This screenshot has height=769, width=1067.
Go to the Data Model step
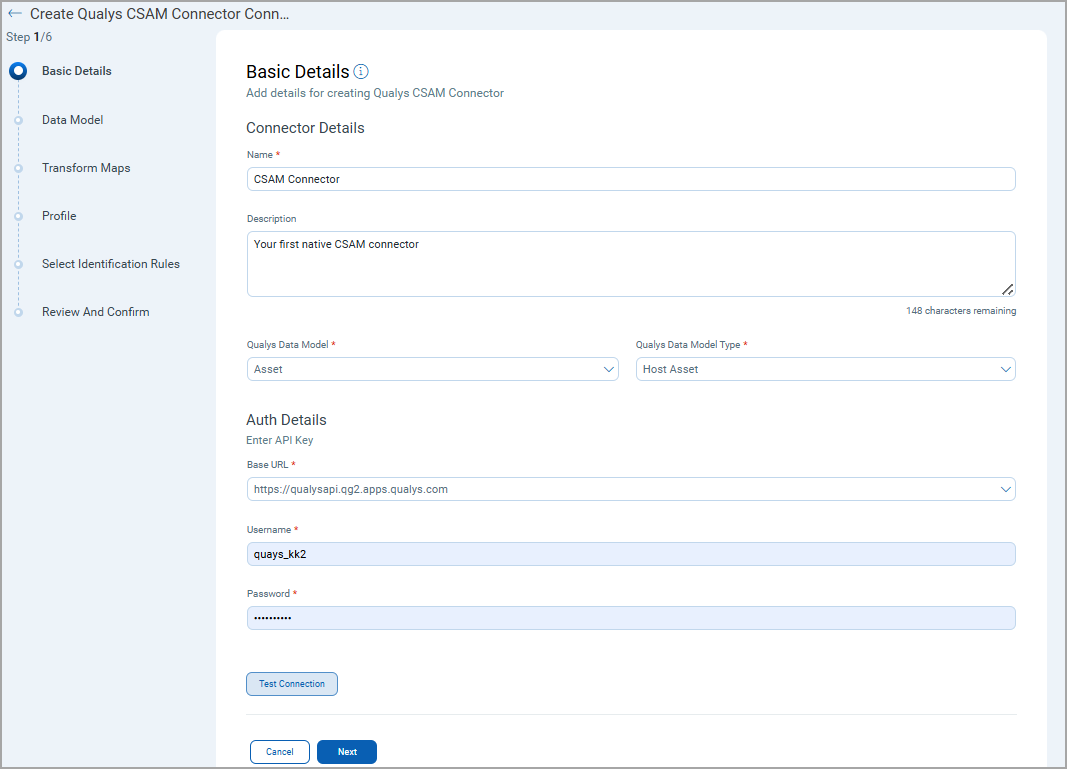pos(72,120)
